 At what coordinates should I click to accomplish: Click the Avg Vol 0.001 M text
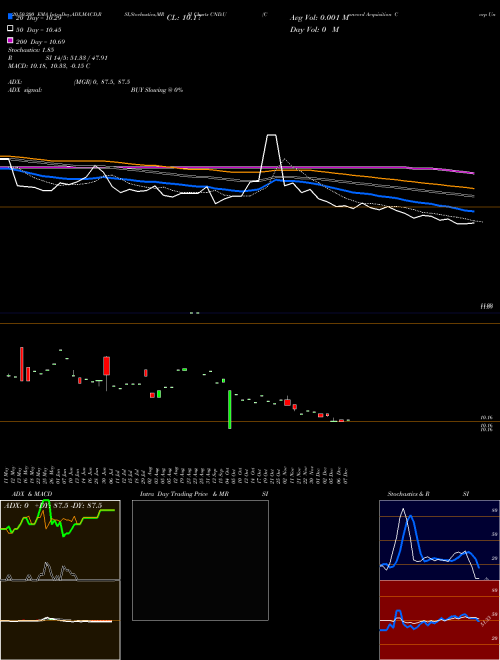(320, 18)
